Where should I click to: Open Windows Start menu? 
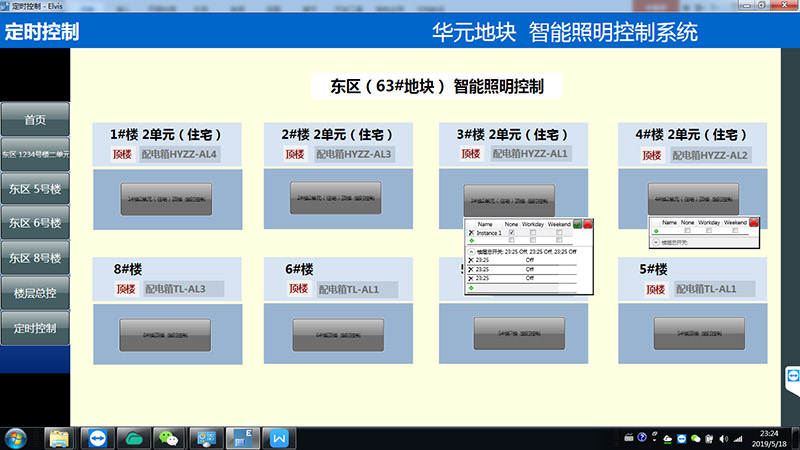pos(16,438)
